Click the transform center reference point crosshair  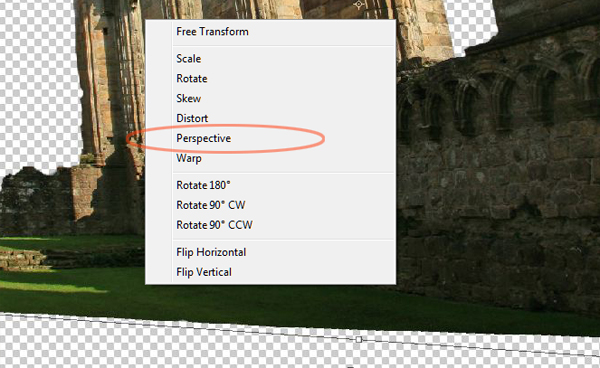tap(359, 5)
